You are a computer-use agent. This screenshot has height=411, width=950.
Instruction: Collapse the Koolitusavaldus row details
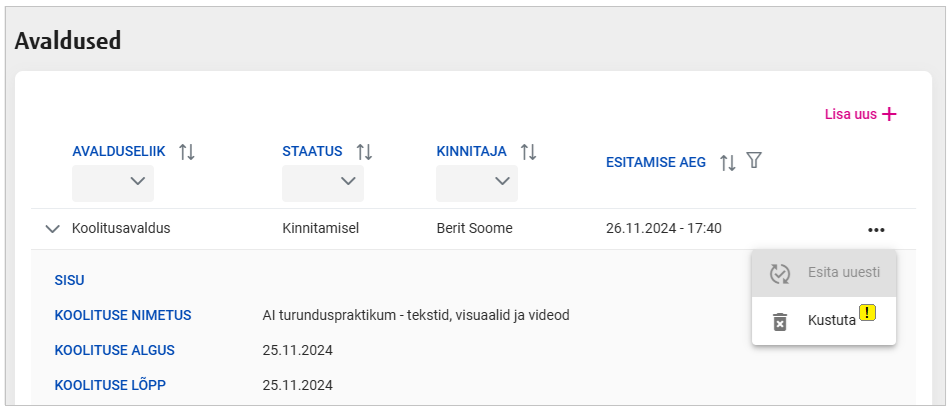tap(53, 229)
